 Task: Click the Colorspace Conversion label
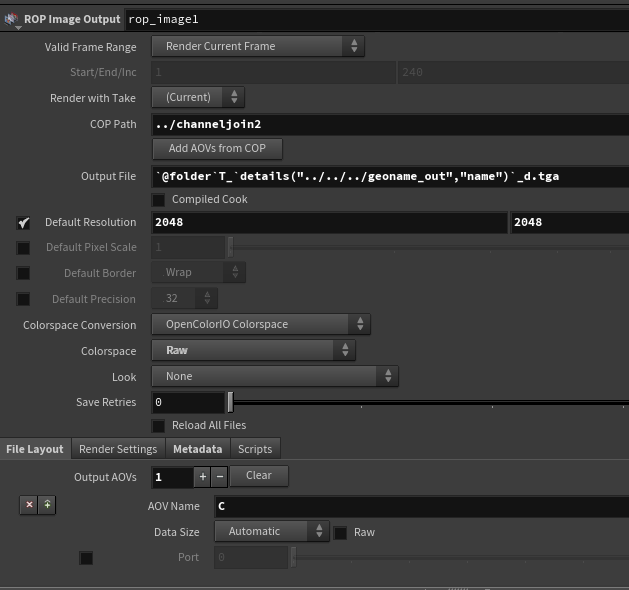point(79,325)
